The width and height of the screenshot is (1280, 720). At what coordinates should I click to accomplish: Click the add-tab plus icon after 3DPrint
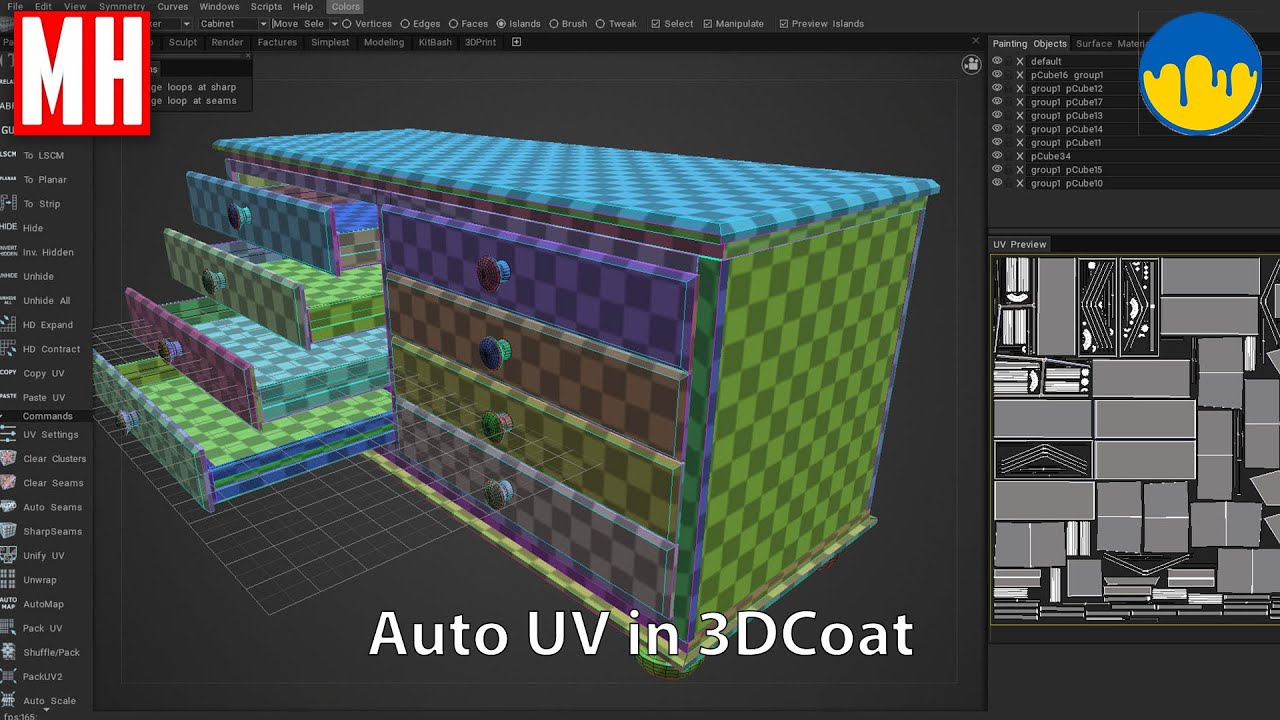tap(517, 42)
